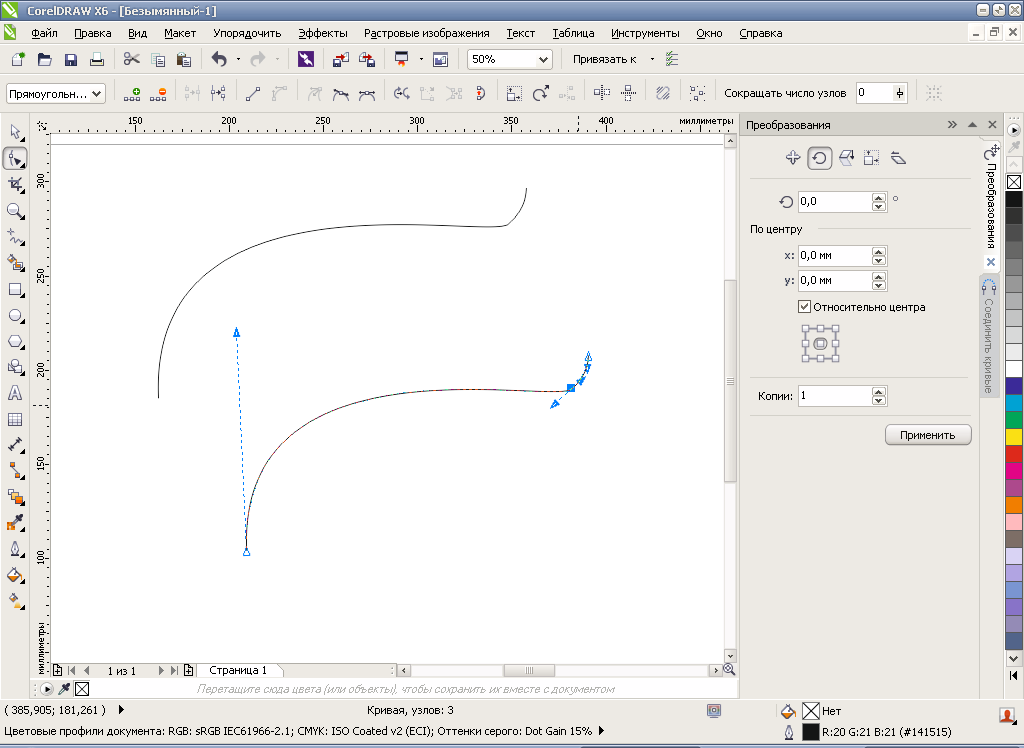Click the Undo arrow icon
The image size is (1024, 748).
coord(219,59)
